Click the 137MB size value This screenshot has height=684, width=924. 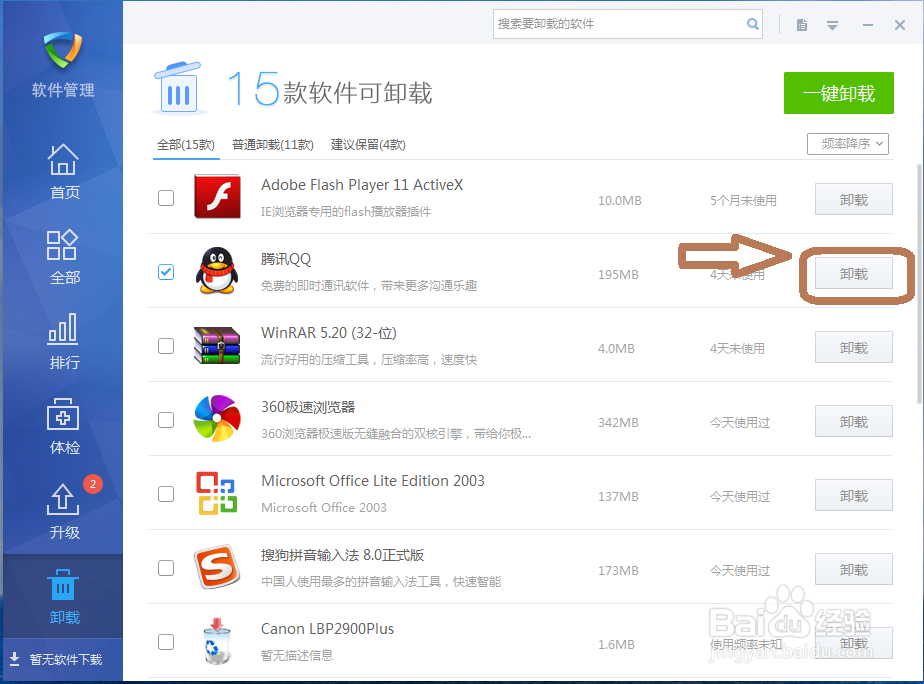(x=618, y=497)
